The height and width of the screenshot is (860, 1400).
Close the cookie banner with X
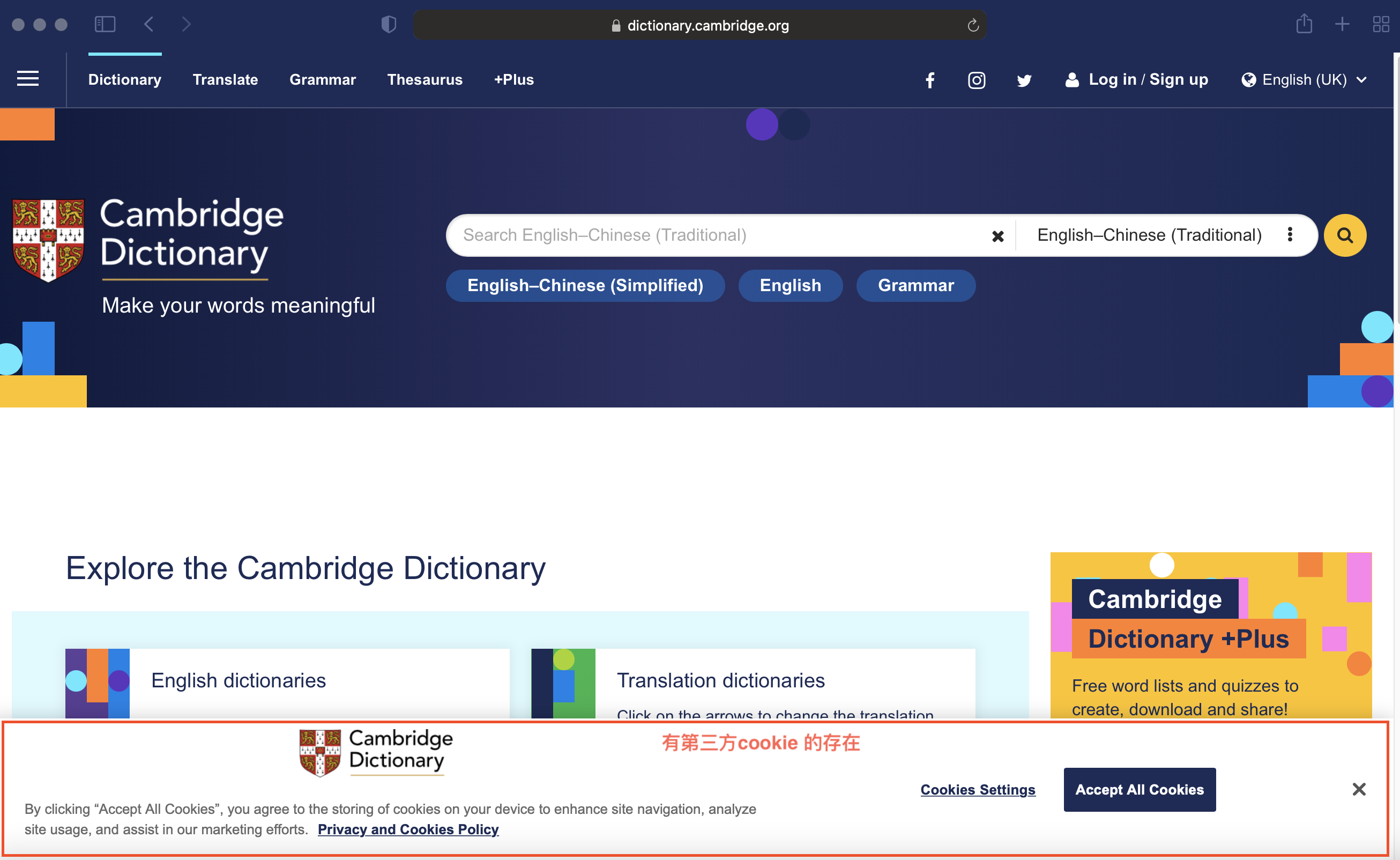(1359, 789)
